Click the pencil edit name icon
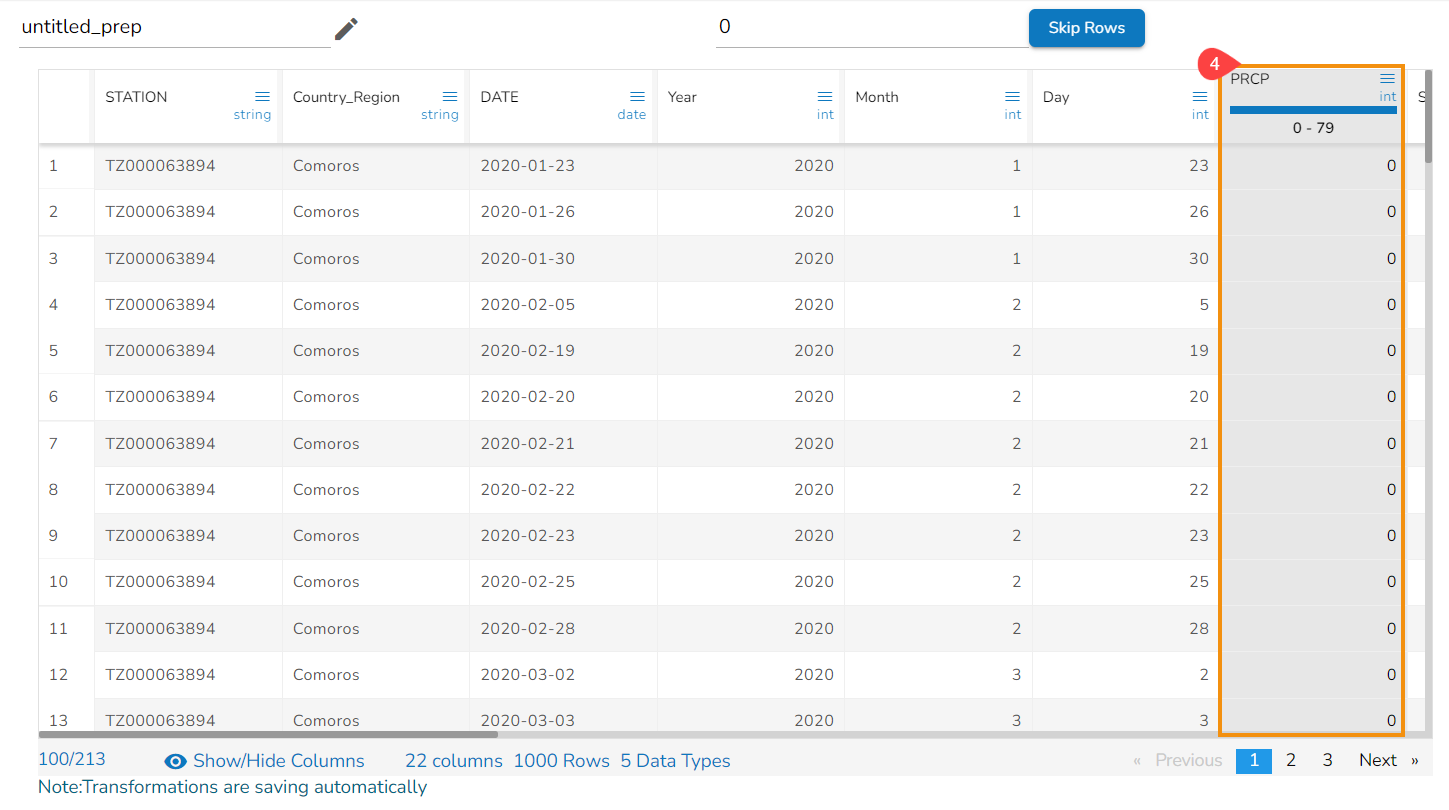The height and width of the screenshot is (810, 1449). (x=346, y=29)
